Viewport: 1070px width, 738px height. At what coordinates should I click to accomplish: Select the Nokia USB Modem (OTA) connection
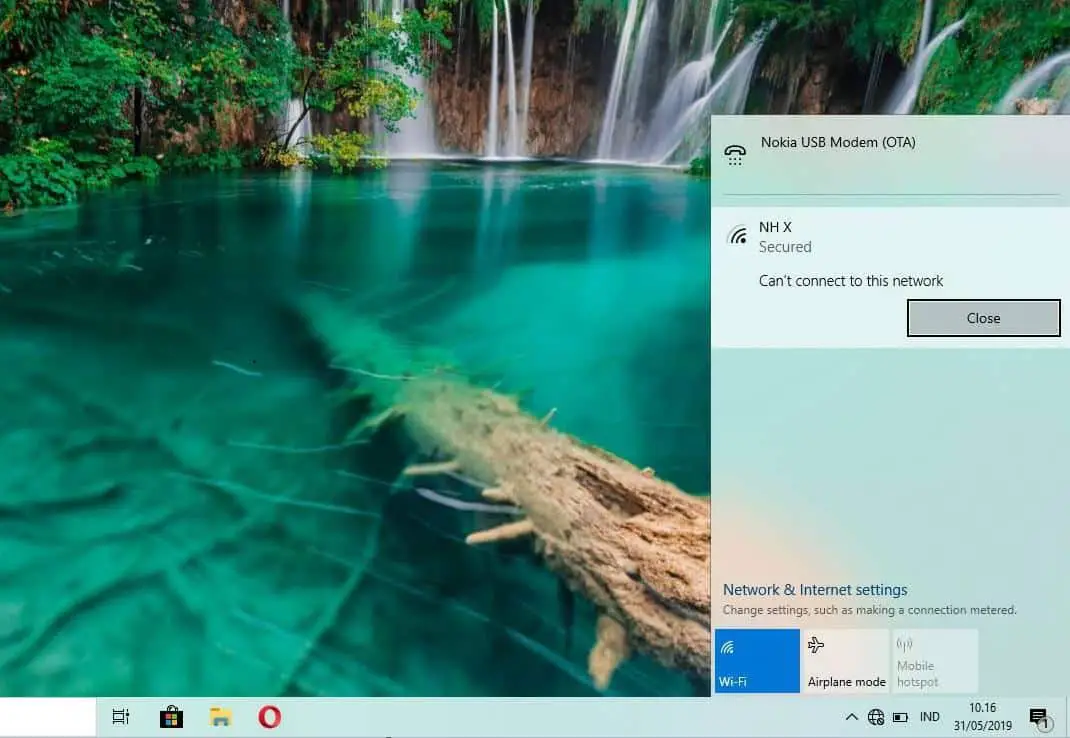pos(890,156)
